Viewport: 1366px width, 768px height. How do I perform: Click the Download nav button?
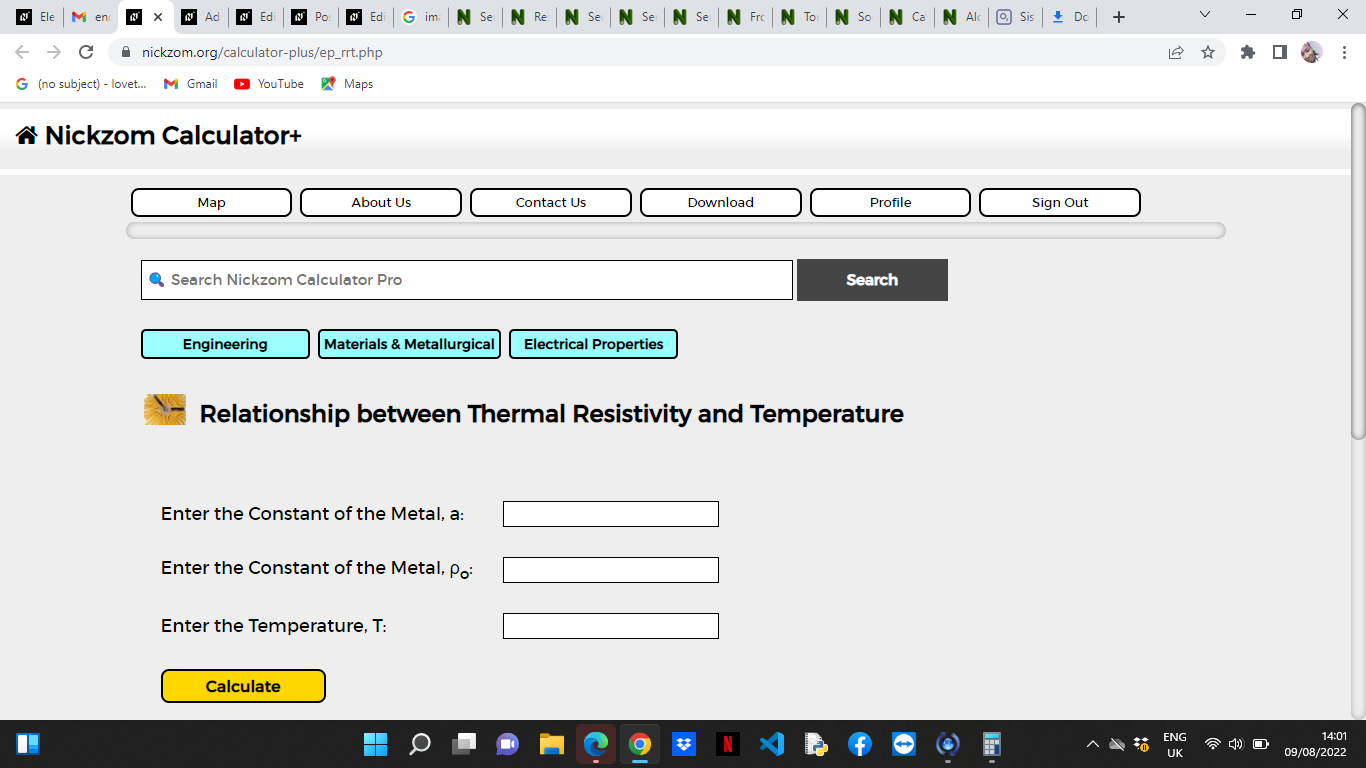pyautogui.click(x=721, y=202)
